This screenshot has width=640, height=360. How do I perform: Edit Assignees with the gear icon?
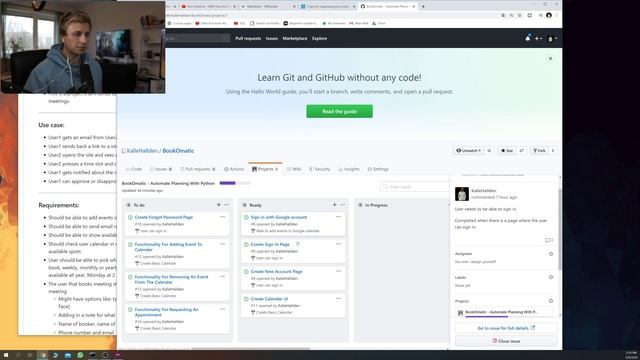551,254
